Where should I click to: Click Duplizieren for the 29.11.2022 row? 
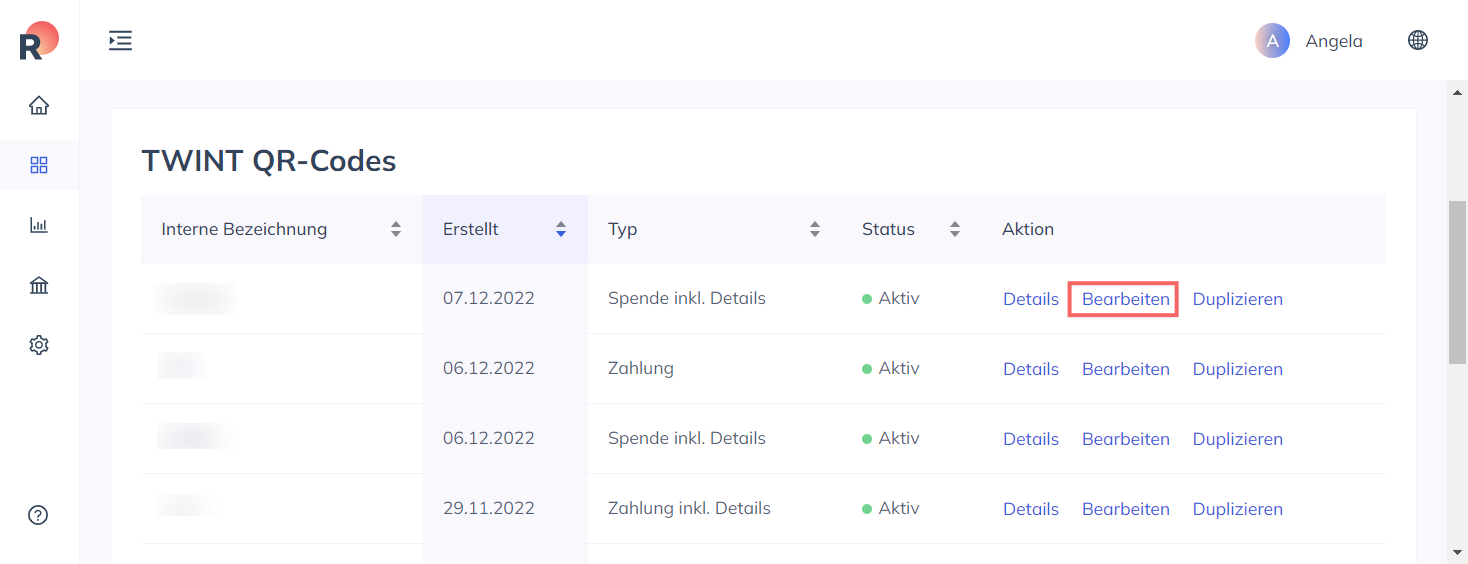pos(1238,509)
